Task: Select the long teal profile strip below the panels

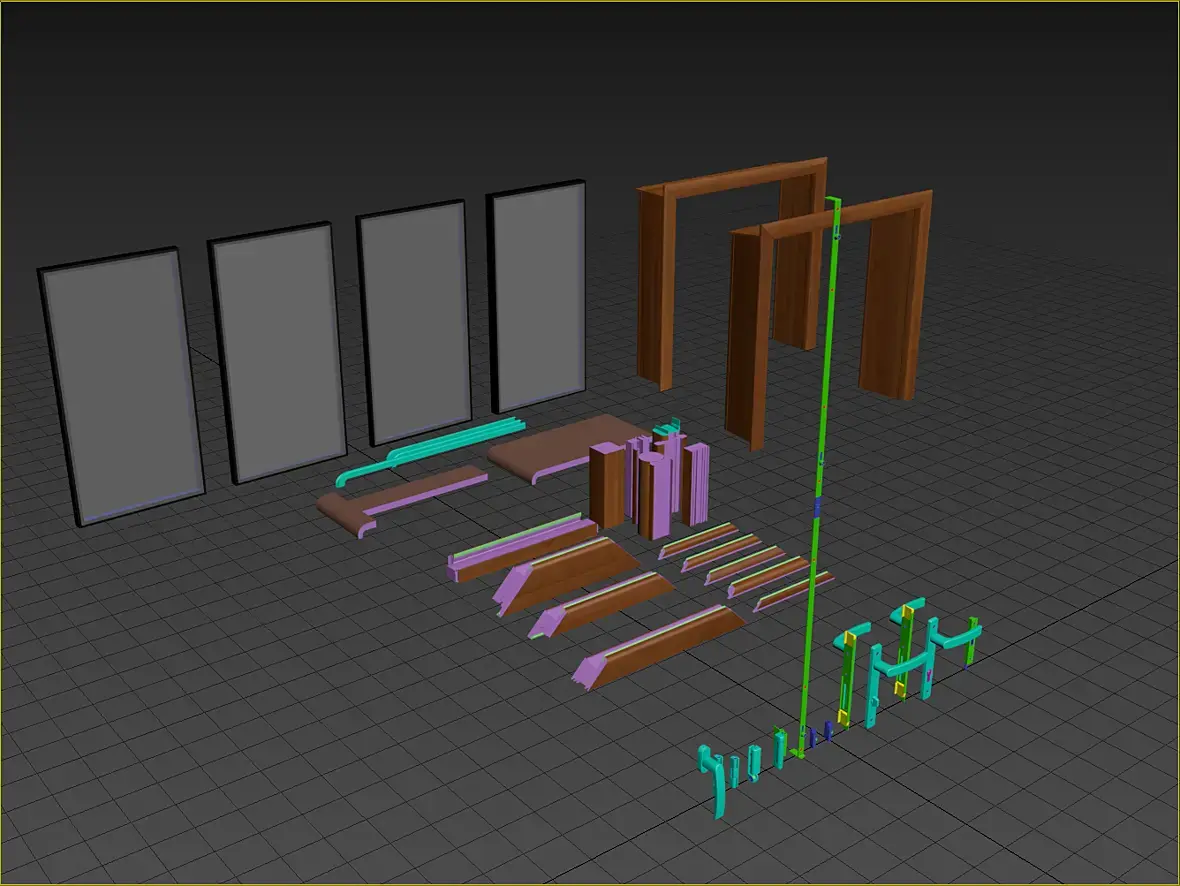Action: (x=433, y=450)
